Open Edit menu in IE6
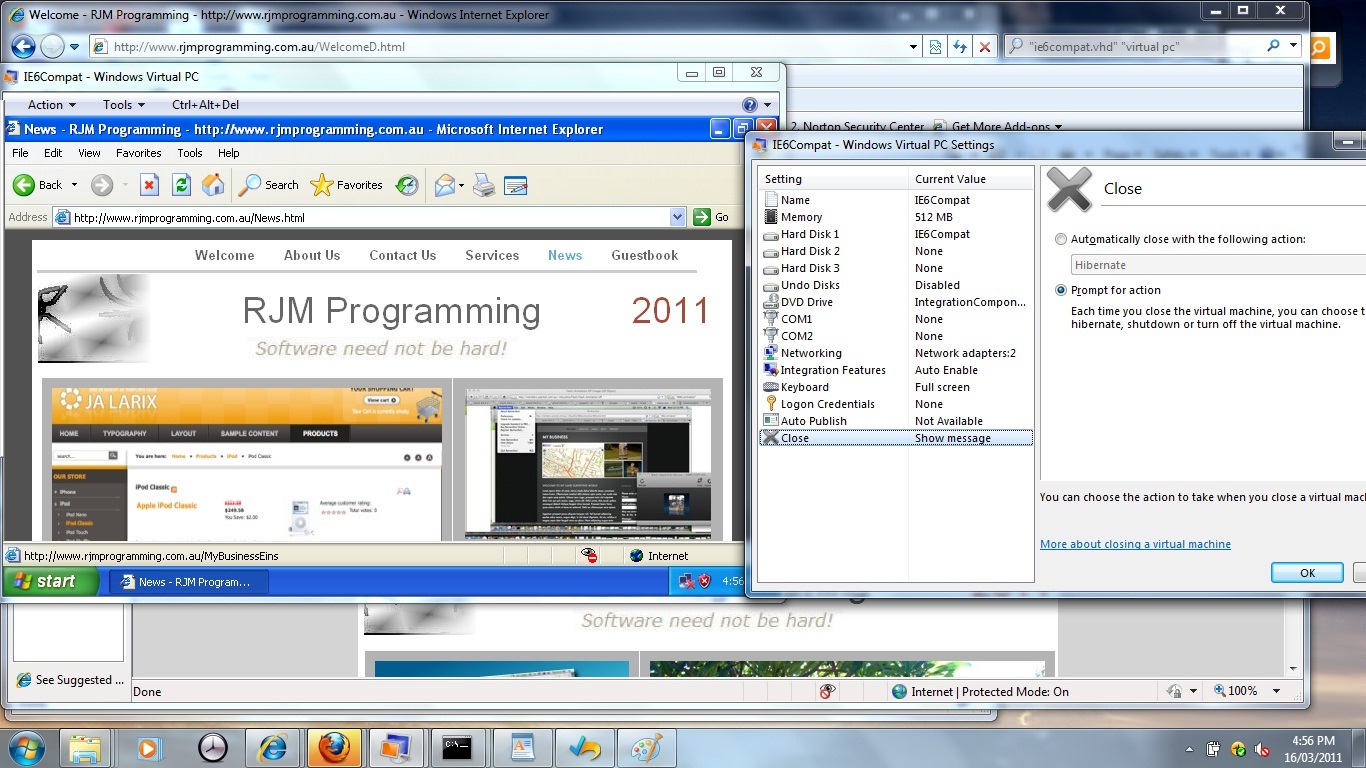The width and height of the screenshot is (1366, 768). point(53,153)
